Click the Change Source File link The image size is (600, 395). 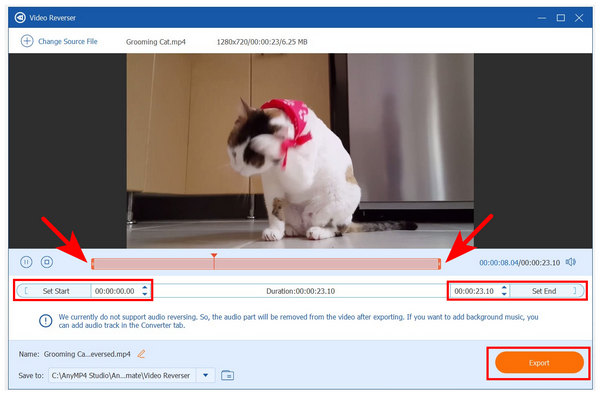(68, 41)
